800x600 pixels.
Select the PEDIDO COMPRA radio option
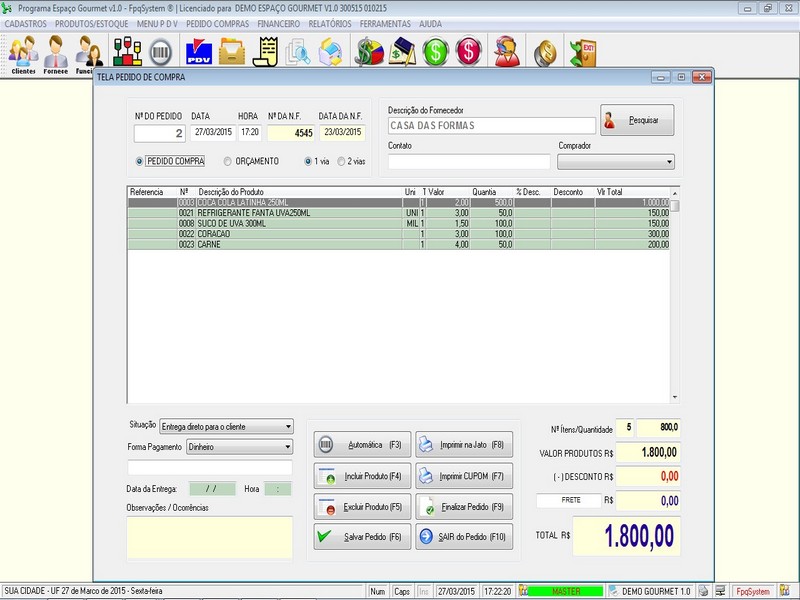point(170,161)
